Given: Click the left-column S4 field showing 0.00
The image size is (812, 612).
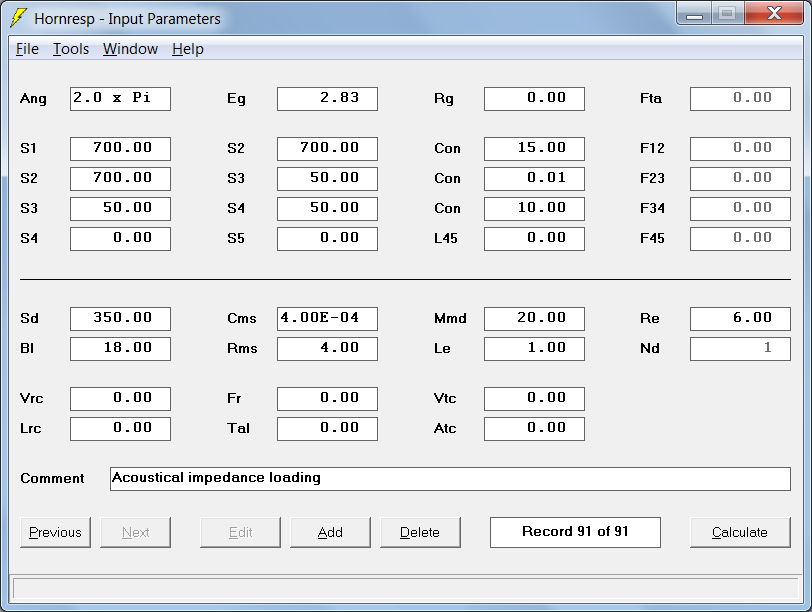Looking at the screenshot, I should pos(120,239).
